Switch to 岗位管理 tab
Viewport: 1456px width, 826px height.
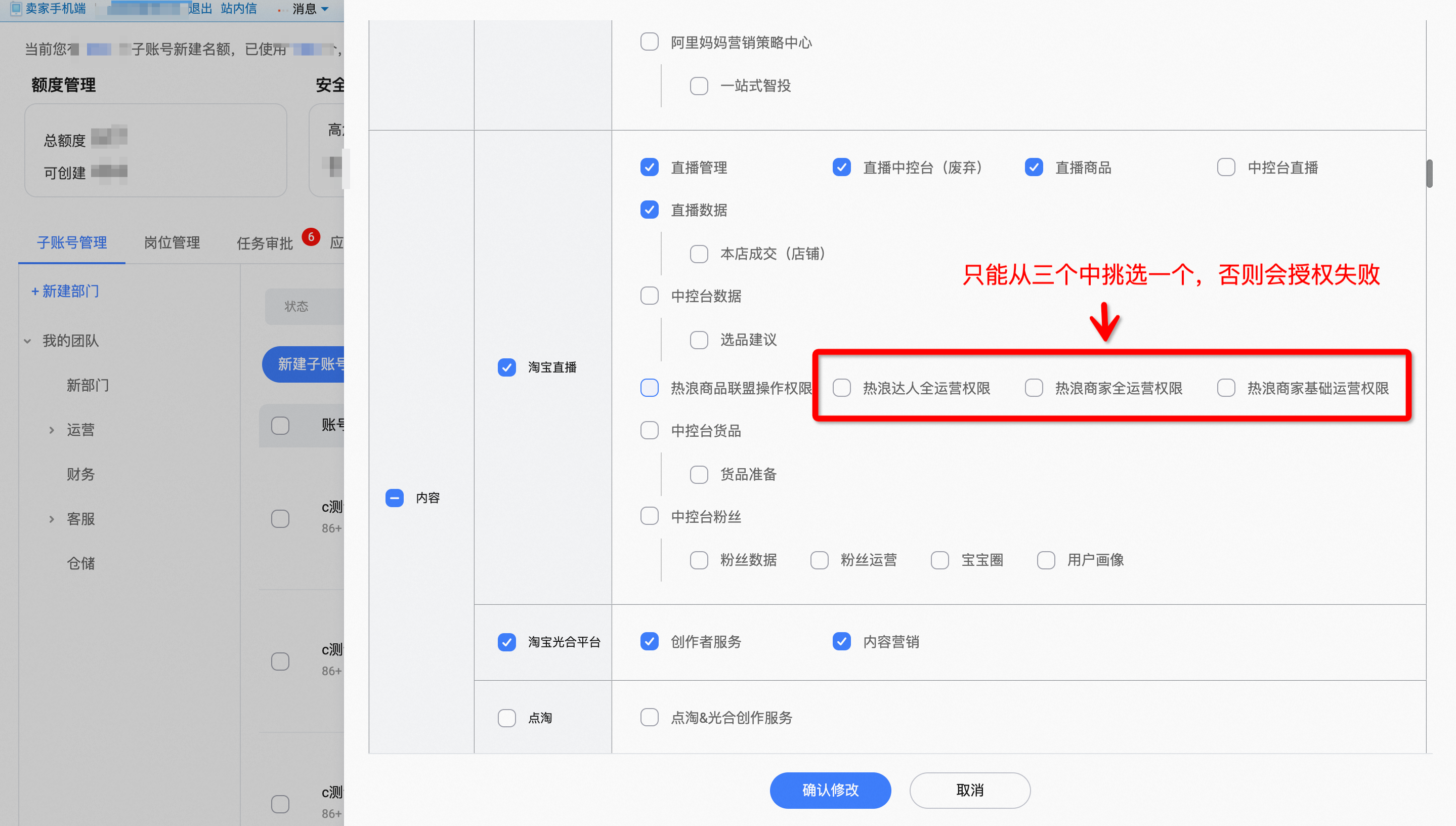click(x=172, y=242)
